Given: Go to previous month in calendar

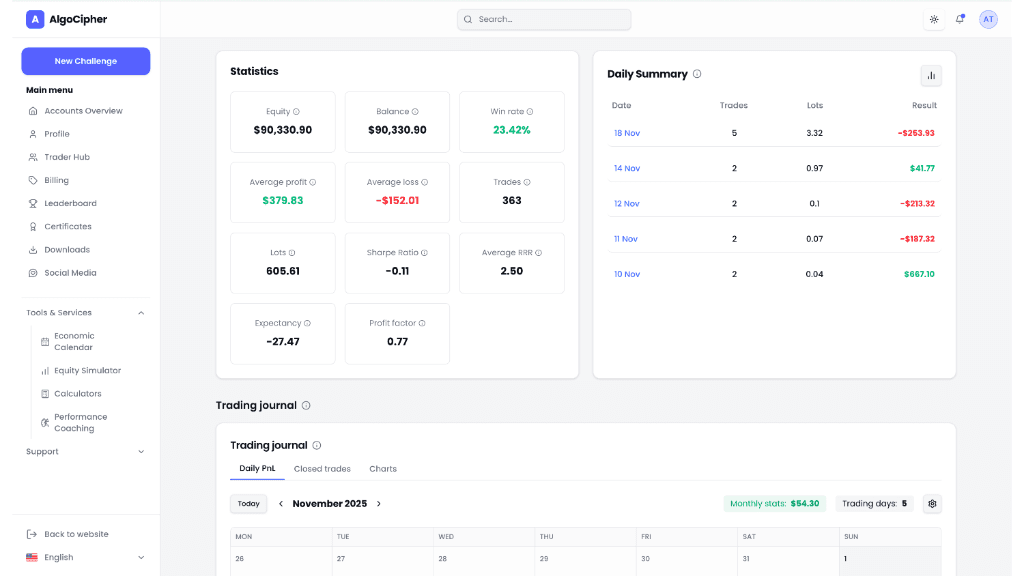Looking at the screenshot, I should 281,504.
